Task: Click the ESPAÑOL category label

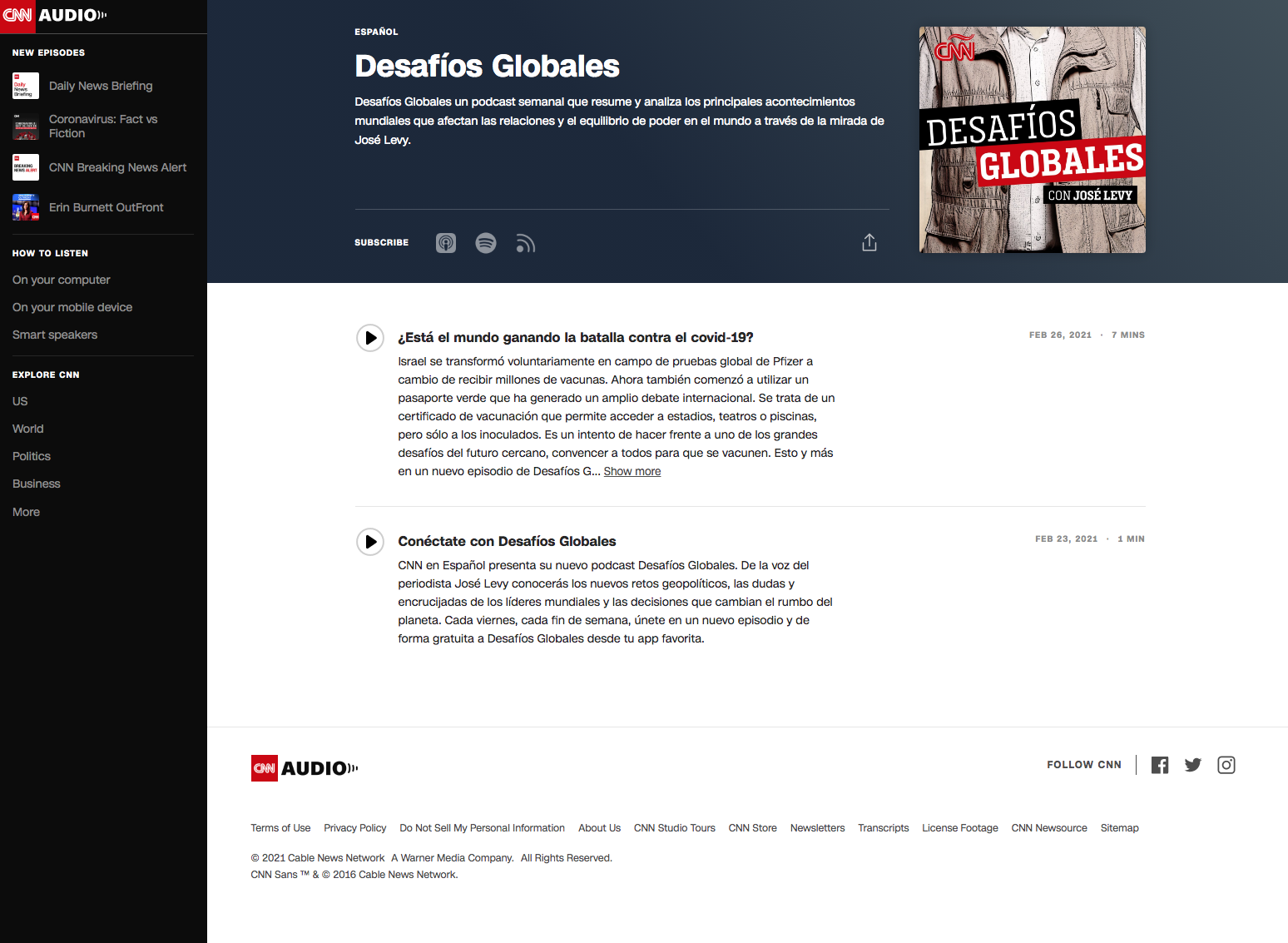Action: (376, 32)
